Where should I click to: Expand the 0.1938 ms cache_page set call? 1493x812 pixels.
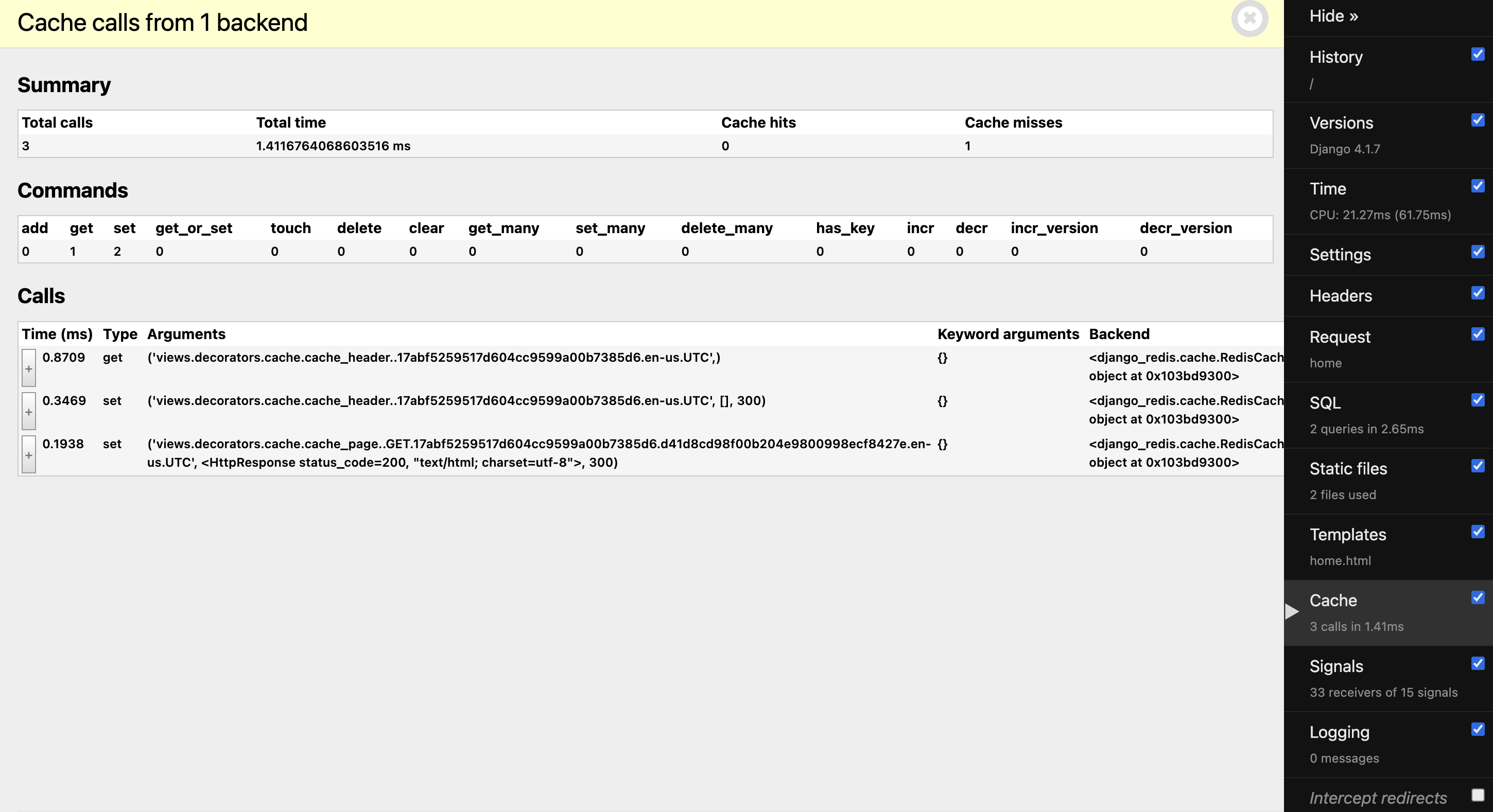tap(29, 455)
